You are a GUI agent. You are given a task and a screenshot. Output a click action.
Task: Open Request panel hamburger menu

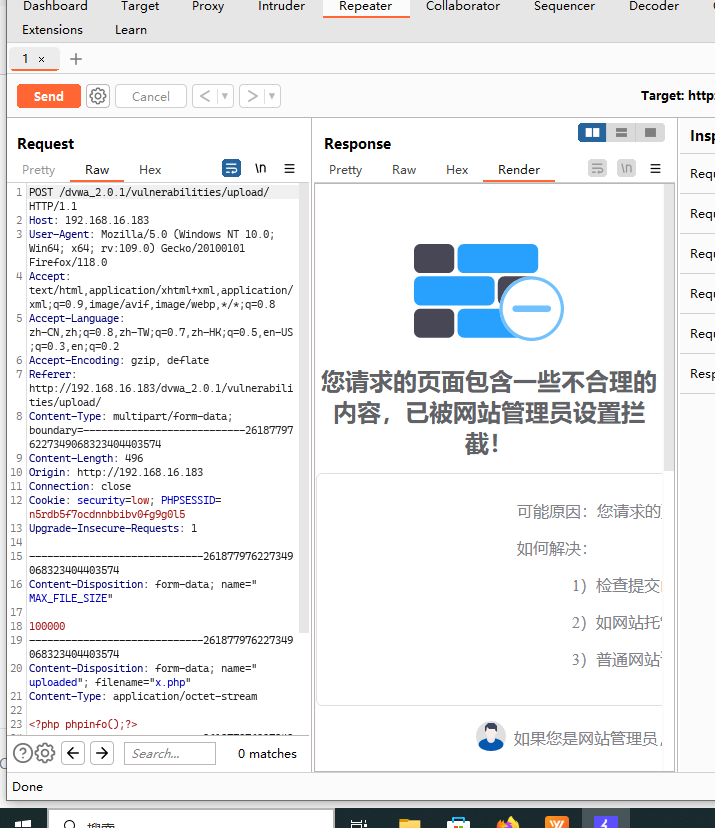click(289, 168)
